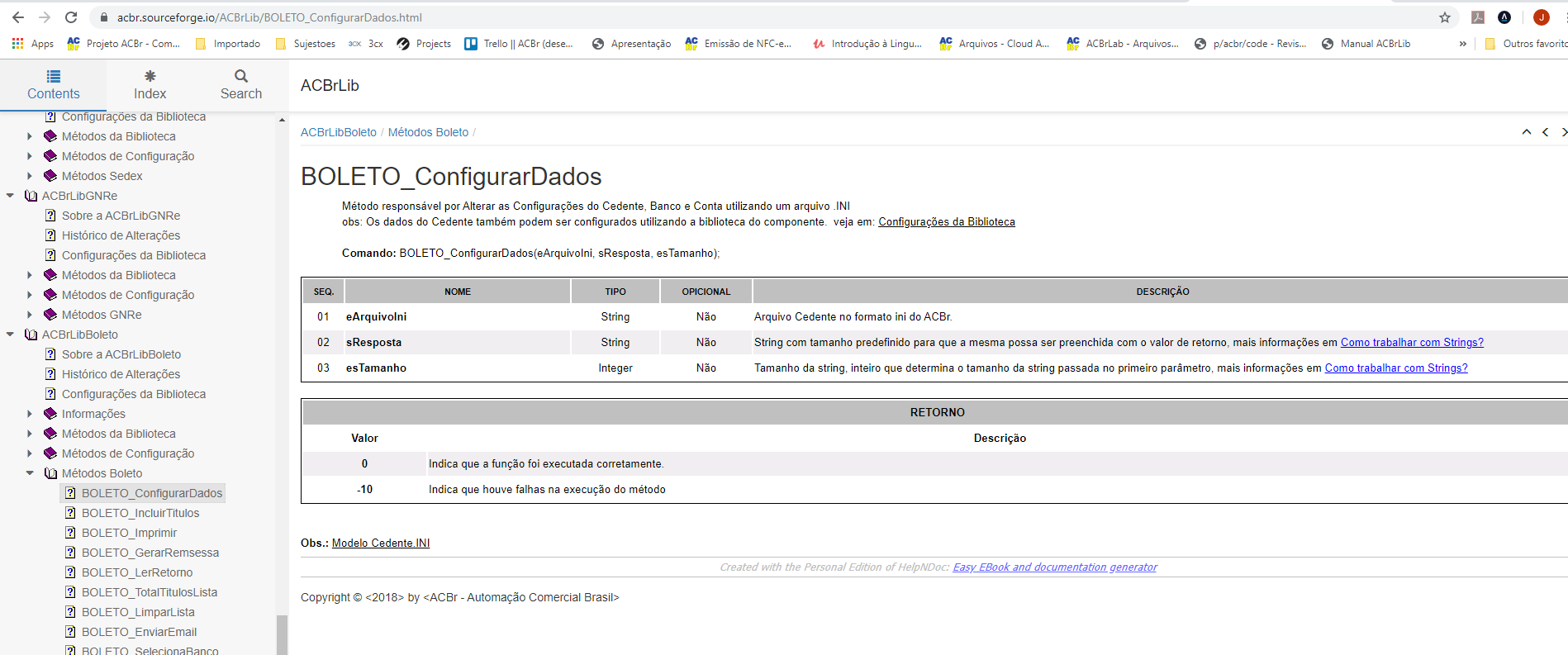The image size is (1568, 655).
Task: Open the Apresentação bookmark
Action: (632, 44)
